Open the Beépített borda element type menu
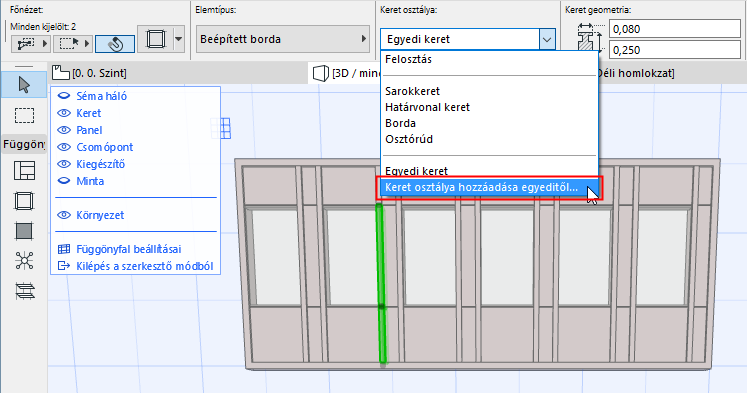The width and height of the screenshot is (747, 393). point(283,39)
